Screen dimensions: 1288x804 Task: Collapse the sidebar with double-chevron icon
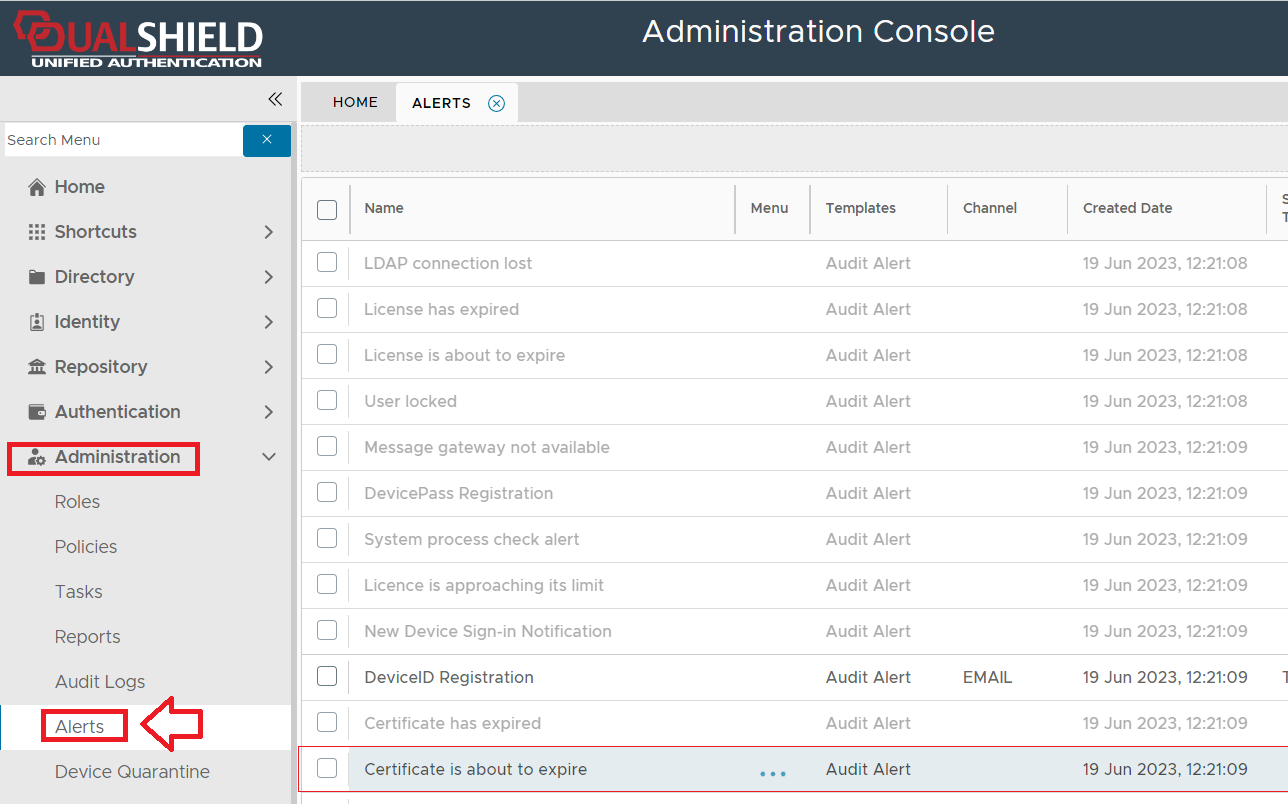275,99
